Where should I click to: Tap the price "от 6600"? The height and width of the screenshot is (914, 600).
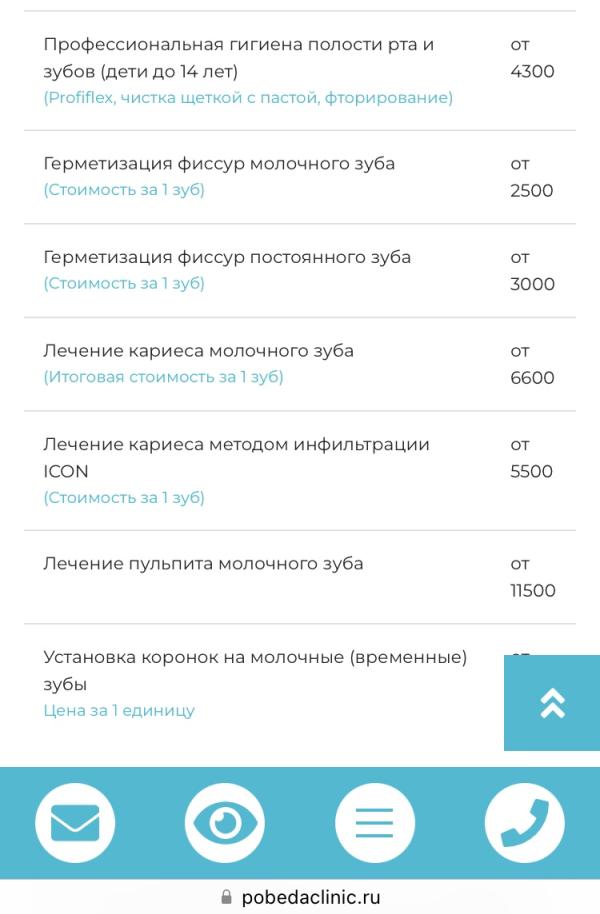coord(532,365)
